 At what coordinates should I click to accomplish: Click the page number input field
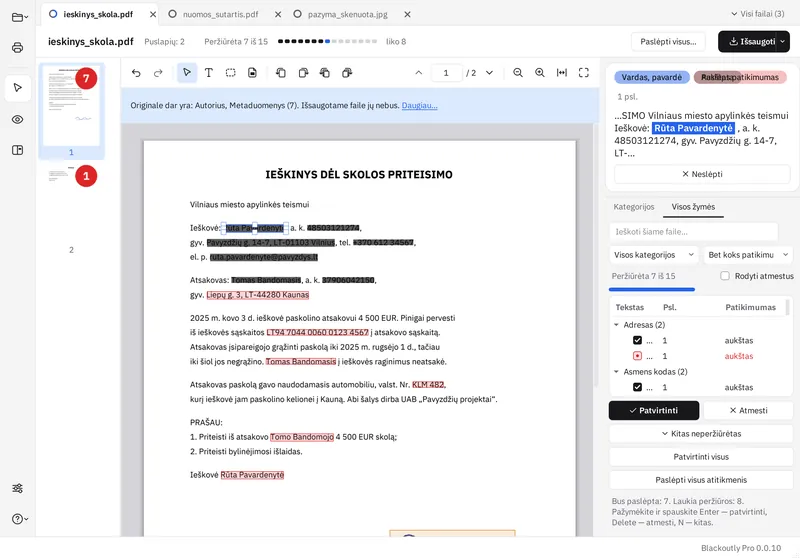(x=446, y=73)
